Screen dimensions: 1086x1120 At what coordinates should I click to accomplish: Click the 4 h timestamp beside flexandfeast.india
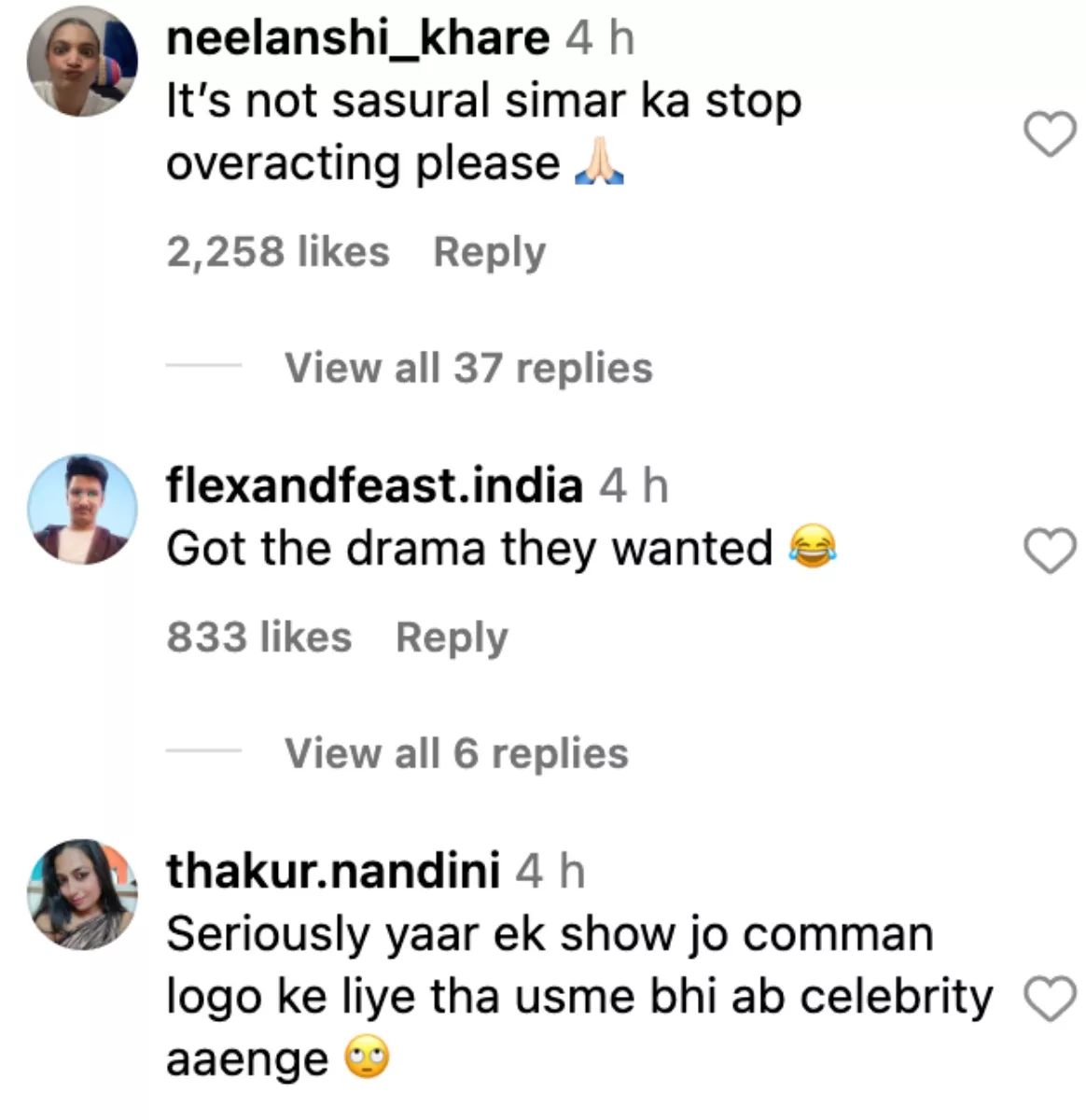[633, 486]
